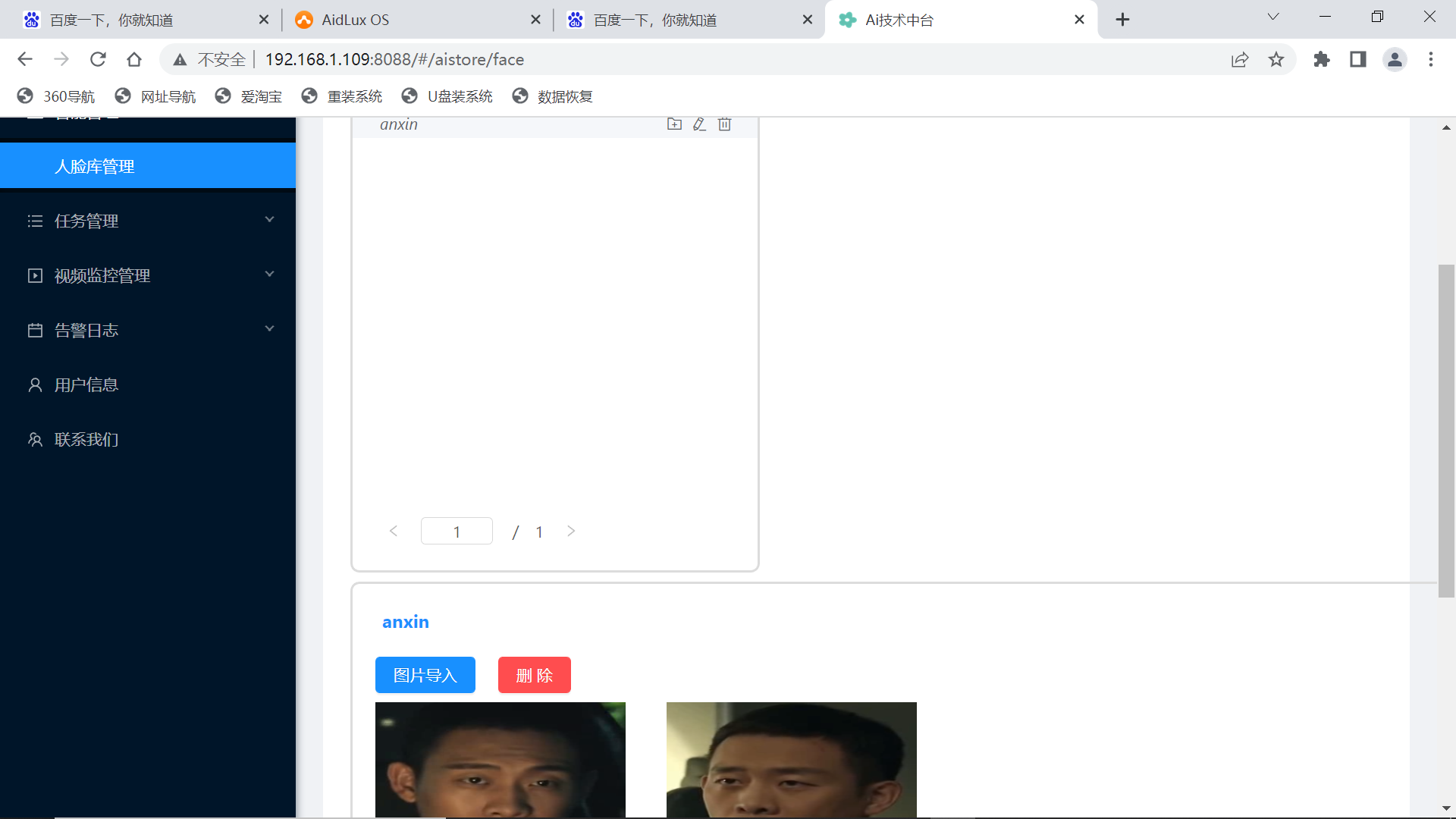The height and width of the screenshot is (819, 1456).
Task: Open the tab search dropdown arrow
Action: pyautogui.click(x=1273, y=17)
